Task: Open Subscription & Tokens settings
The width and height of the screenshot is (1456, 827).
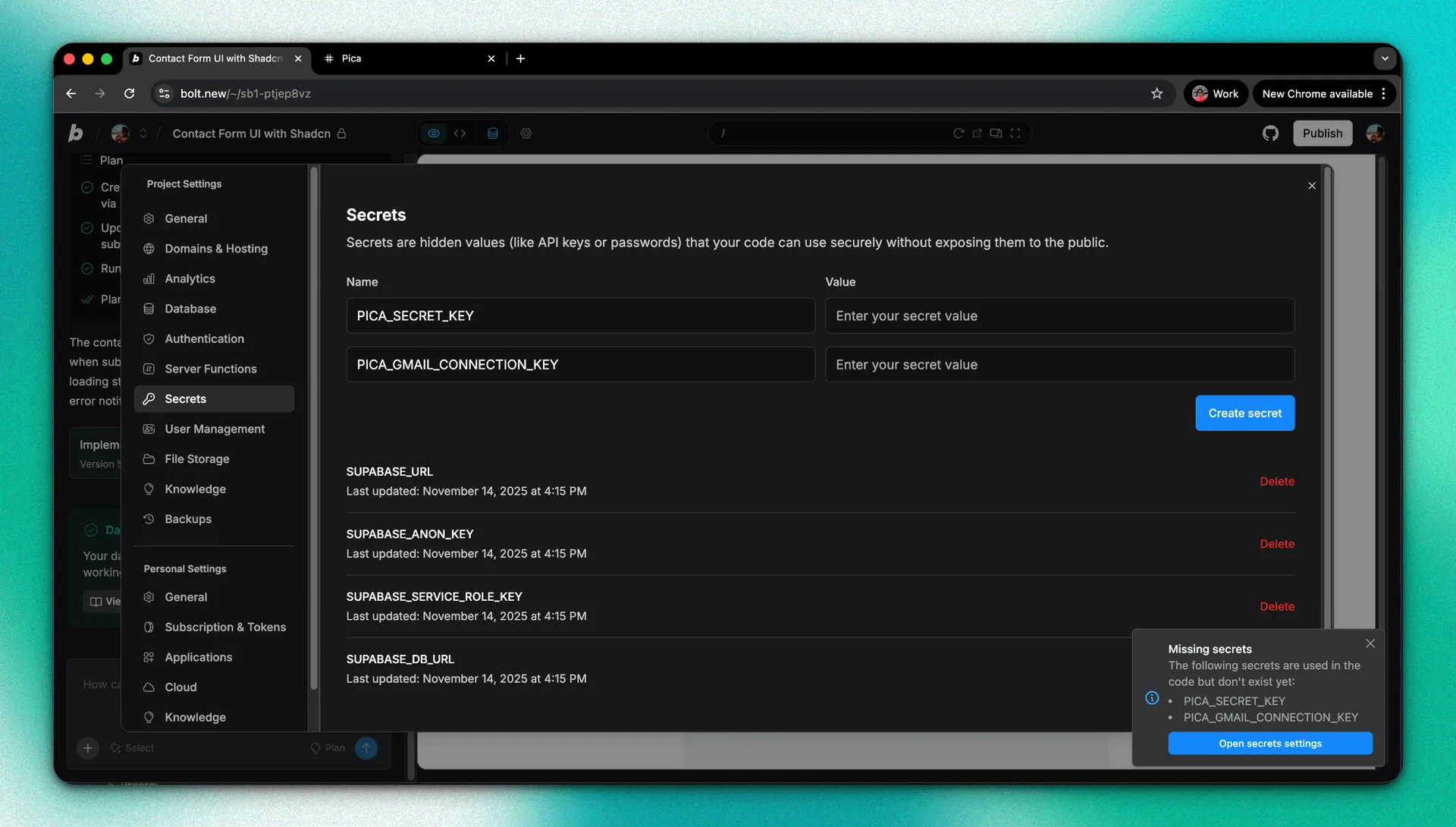Action: tap(214, 627)
